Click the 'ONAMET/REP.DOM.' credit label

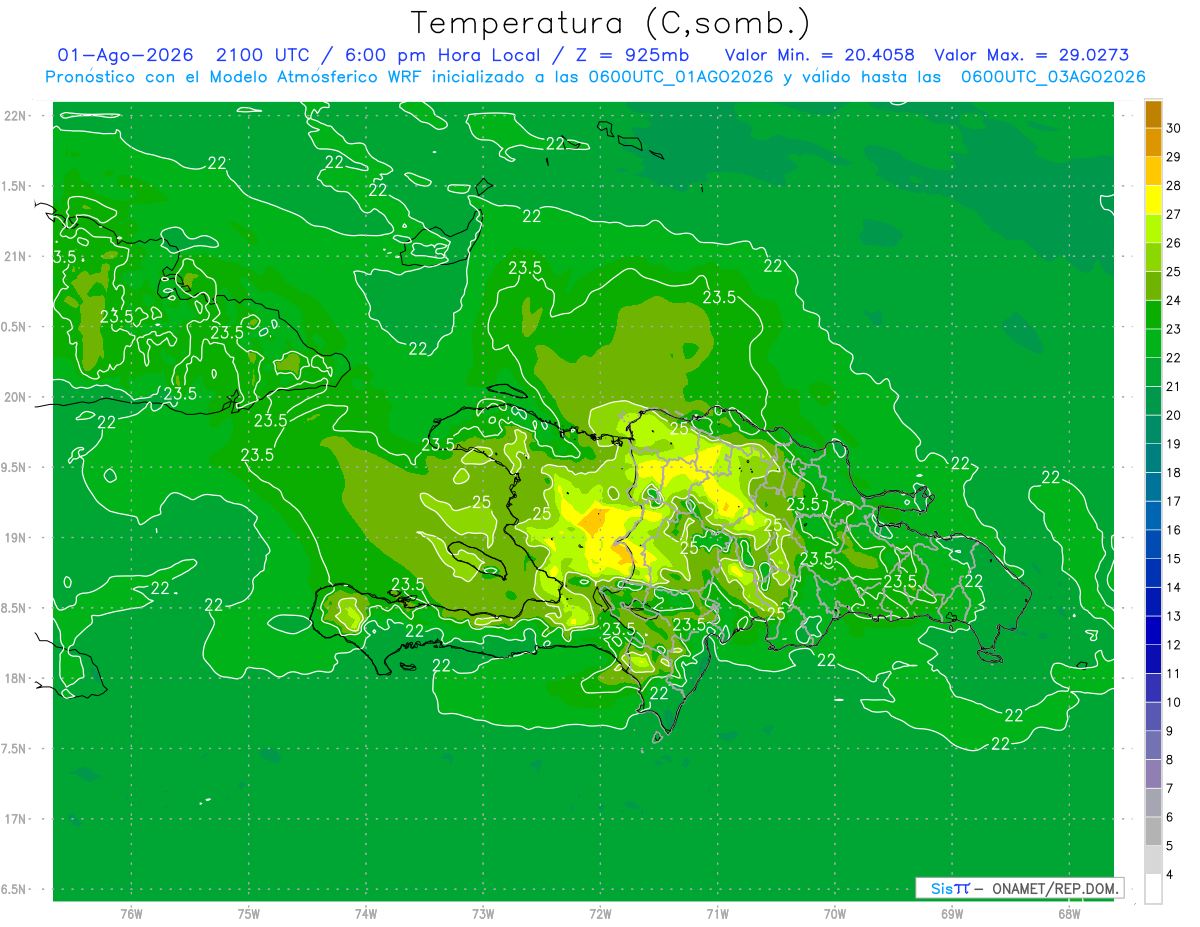(1056, 888)
